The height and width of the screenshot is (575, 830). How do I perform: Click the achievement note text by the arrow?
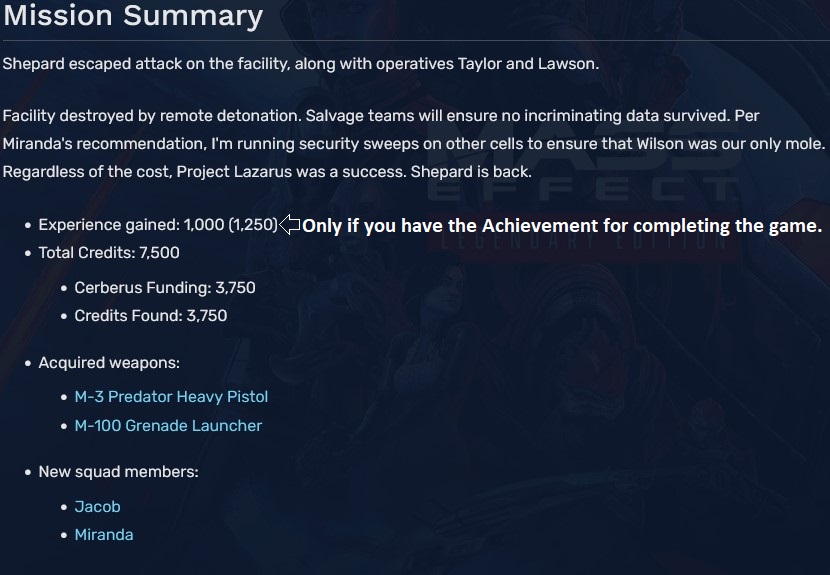tap(562, 226)
